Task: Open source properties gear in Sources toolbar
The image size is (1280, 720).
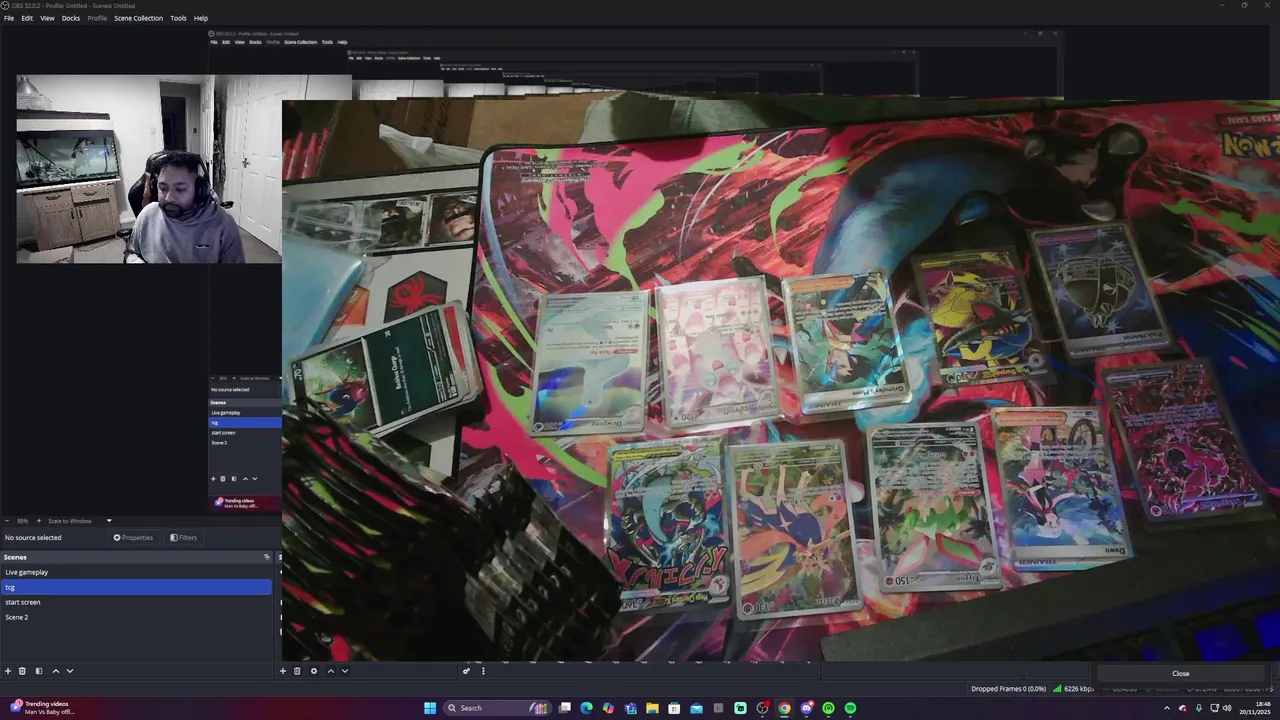Action: point(314,671)
